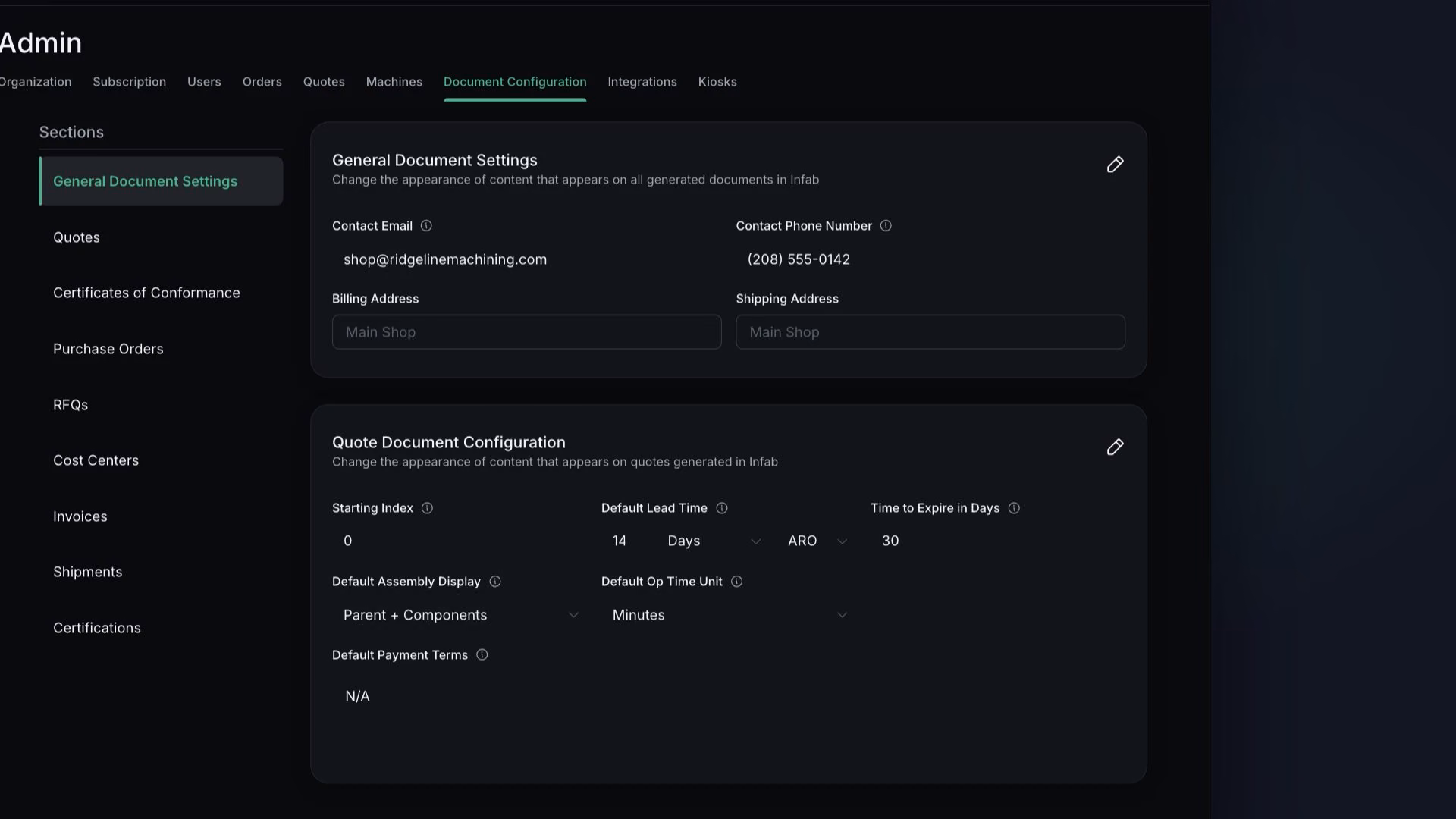The width and height of the screenshot is (1456, 819).
Task: Show info for Starting Index
Action: coord(427,508)
